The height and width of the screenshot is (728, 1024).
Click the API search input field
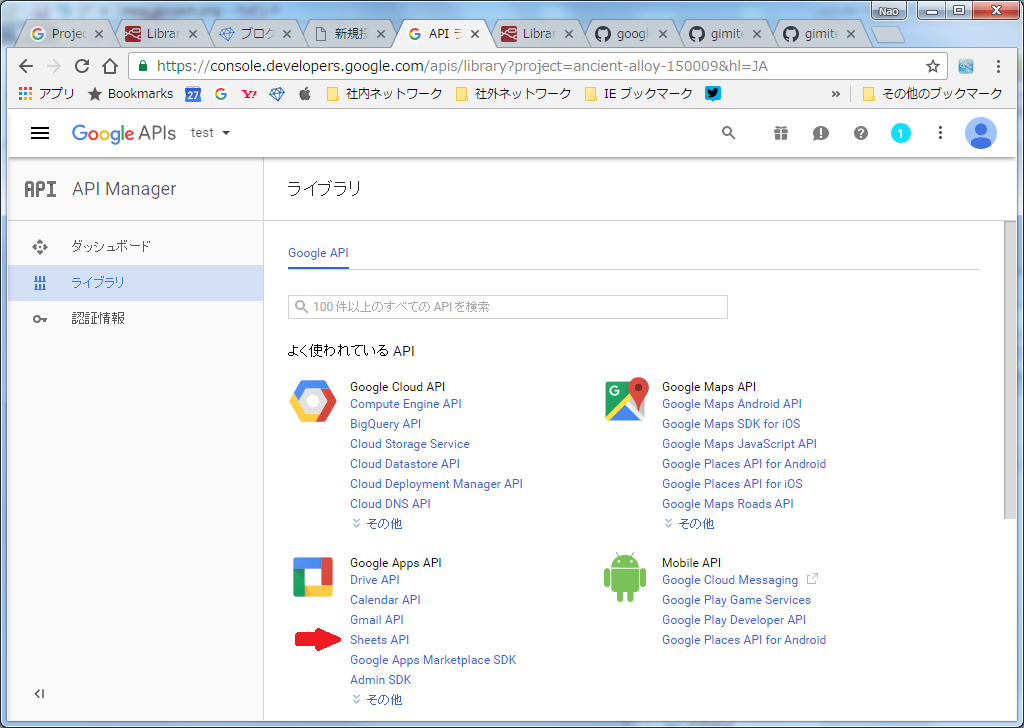507,307
